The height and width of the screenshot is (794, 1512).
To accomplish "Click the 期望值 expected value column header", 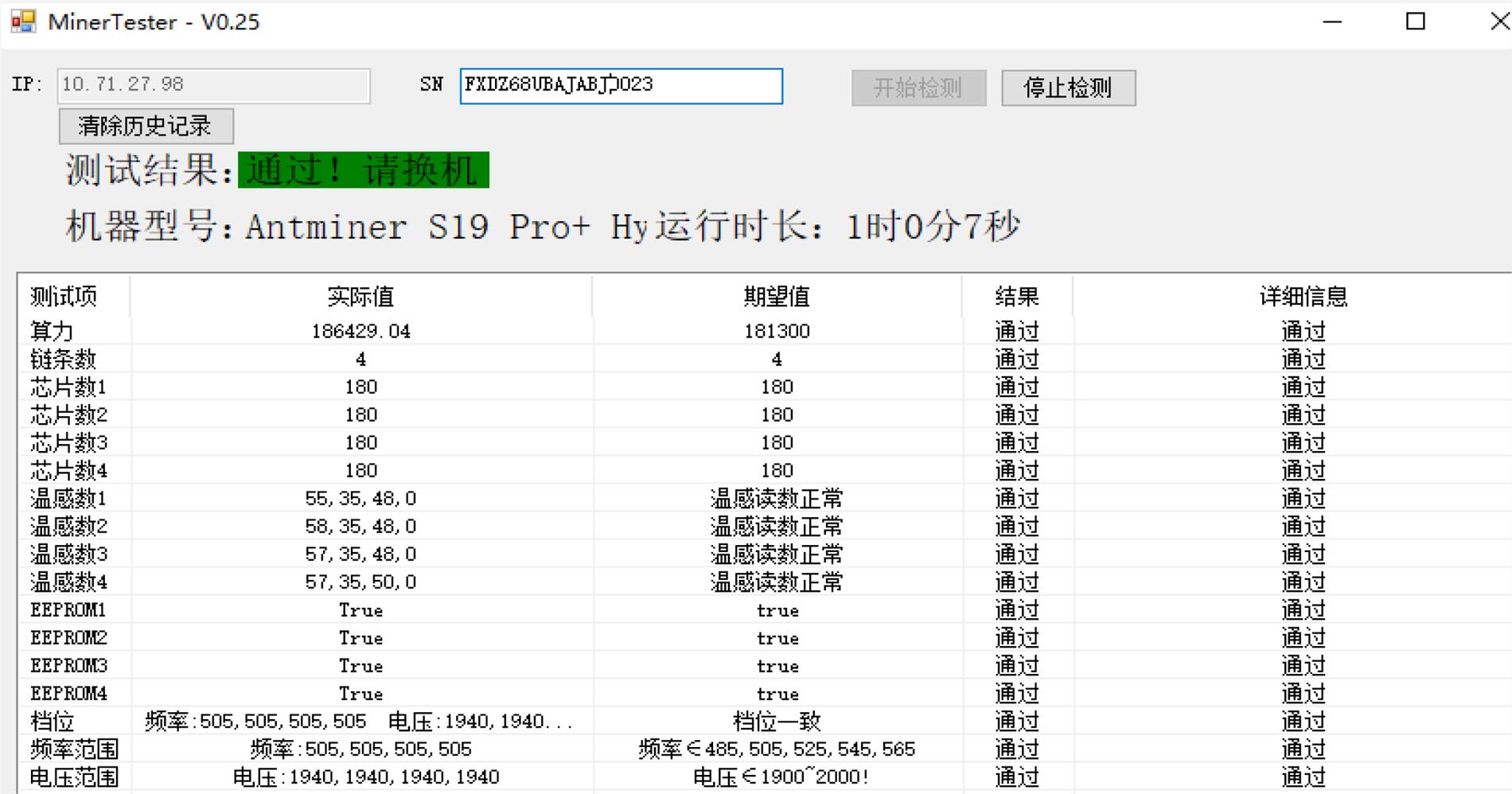I will point(776,296).
